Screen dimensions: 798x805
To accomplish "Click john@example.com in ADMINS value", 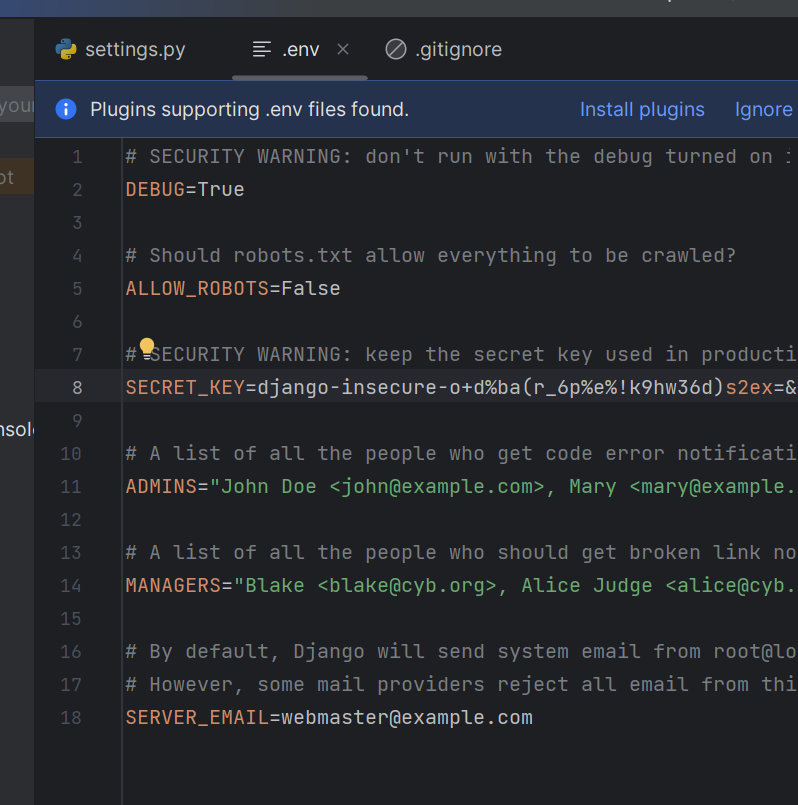I will click(436, 486).
